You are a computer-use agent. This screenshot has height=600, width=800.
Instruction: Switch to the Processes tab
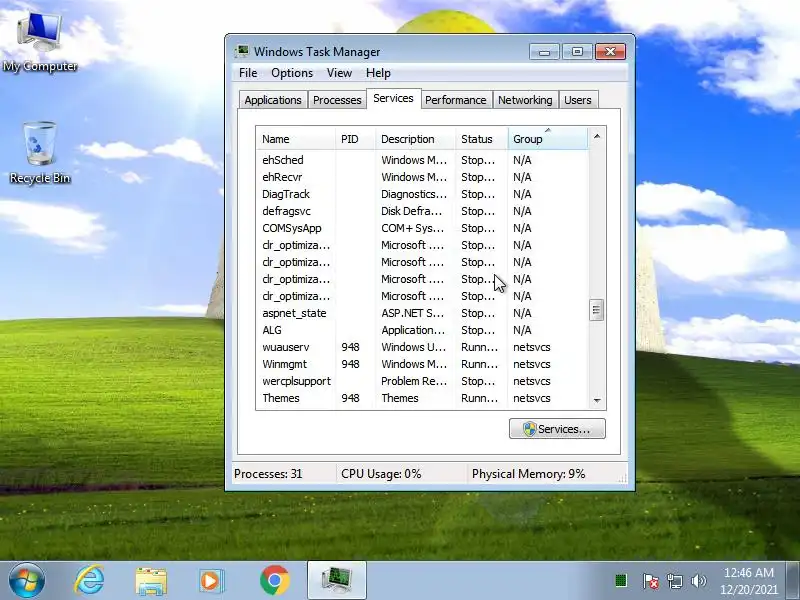(337, 100)
